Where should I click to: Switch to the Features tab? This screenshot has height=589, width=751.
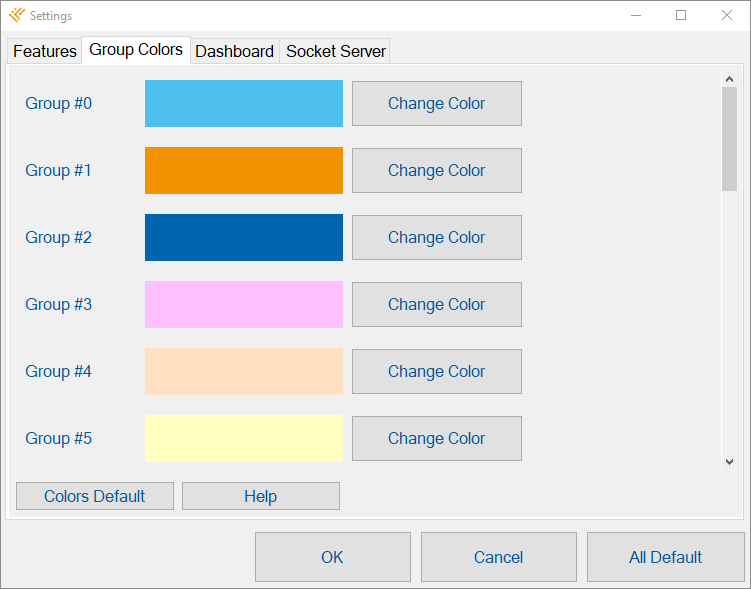[45, 51]
